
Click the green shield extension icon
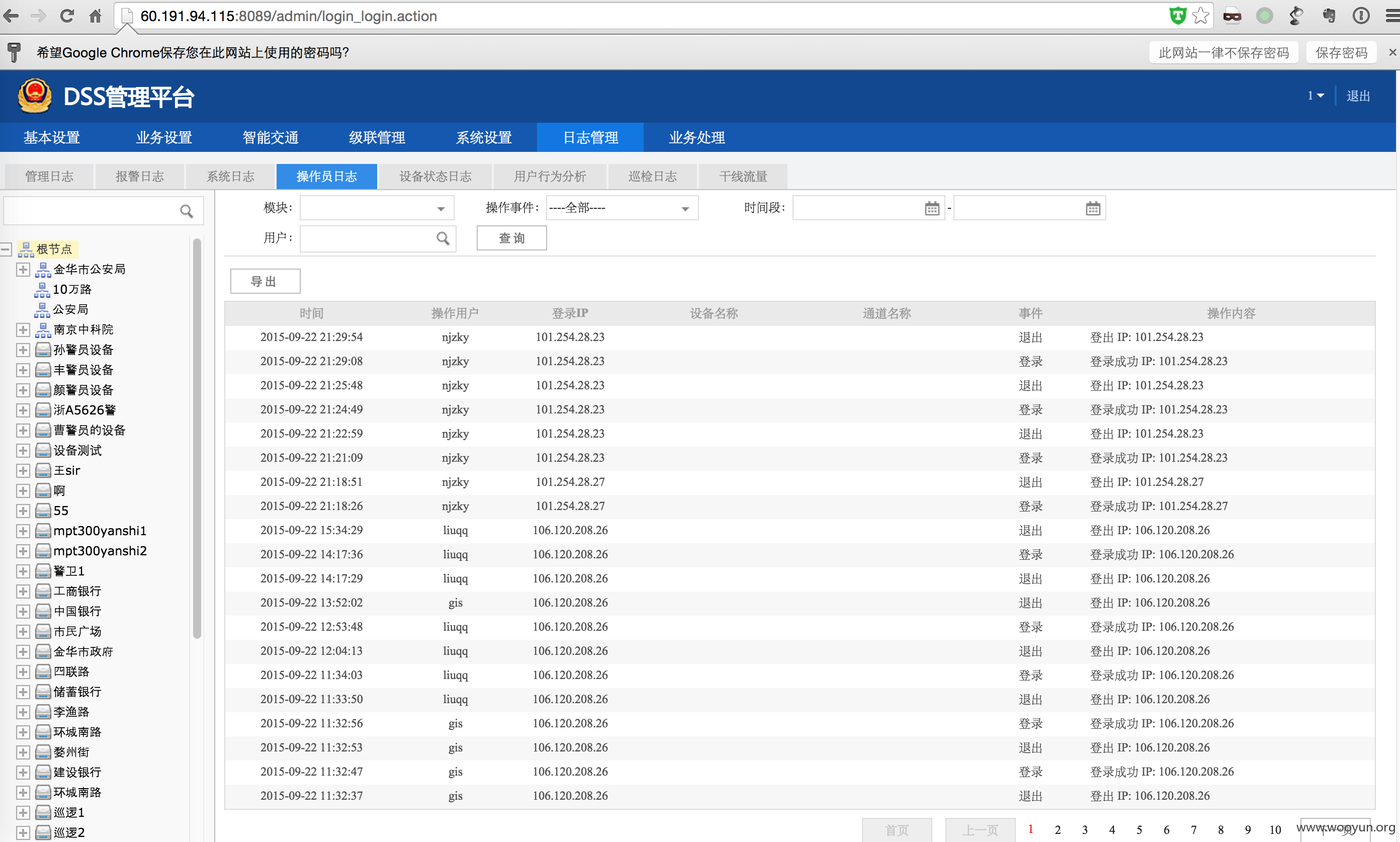(1178, 16)
